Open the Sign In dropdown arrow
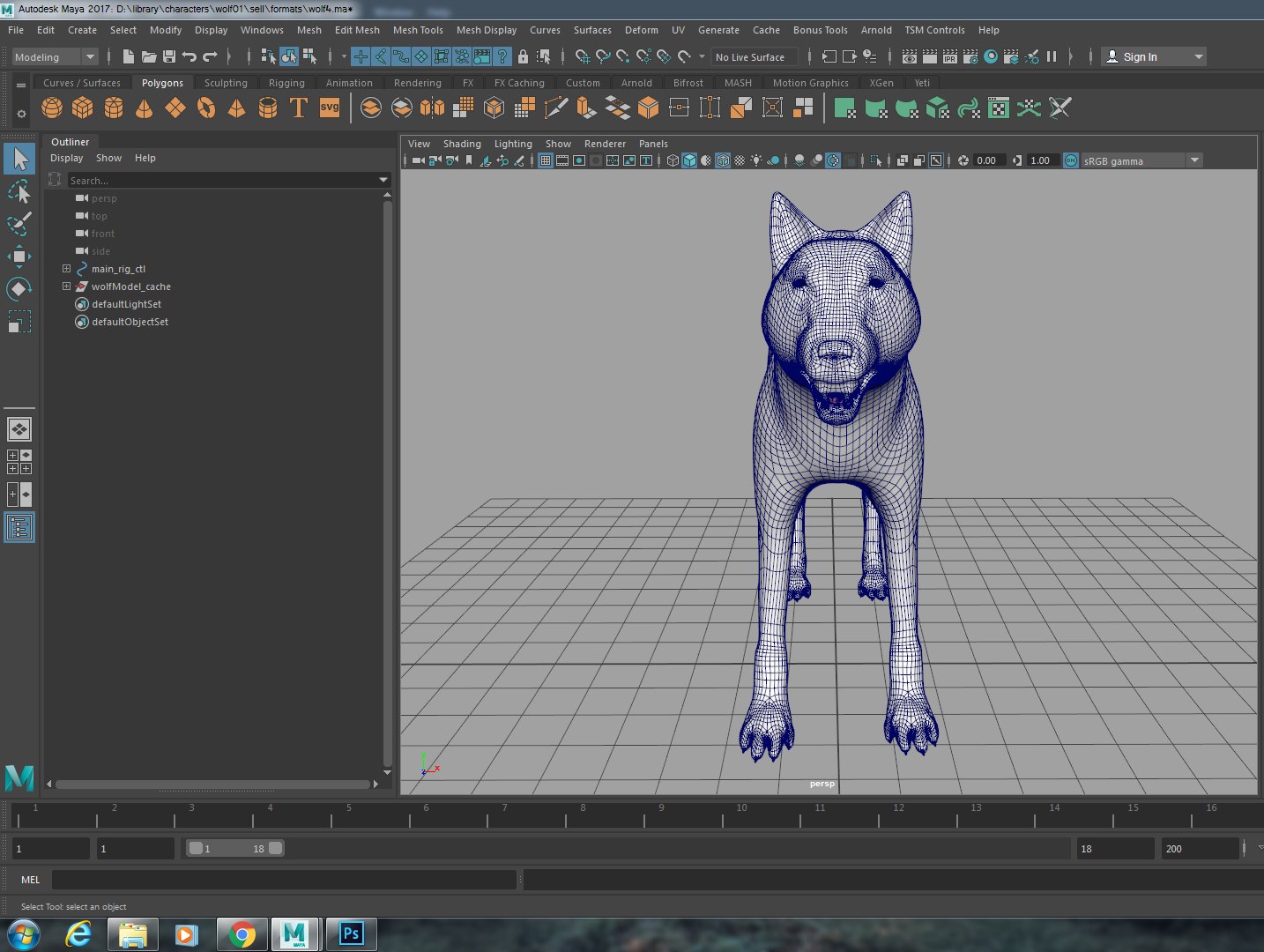This screenshot has height=952, width=1264. click(1198, 56)
